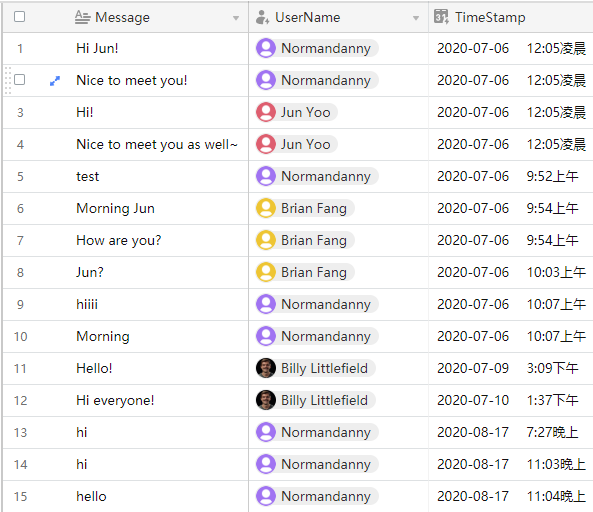Click the drag handle dots beside row 2
The image size is (593, 512).
8,81
